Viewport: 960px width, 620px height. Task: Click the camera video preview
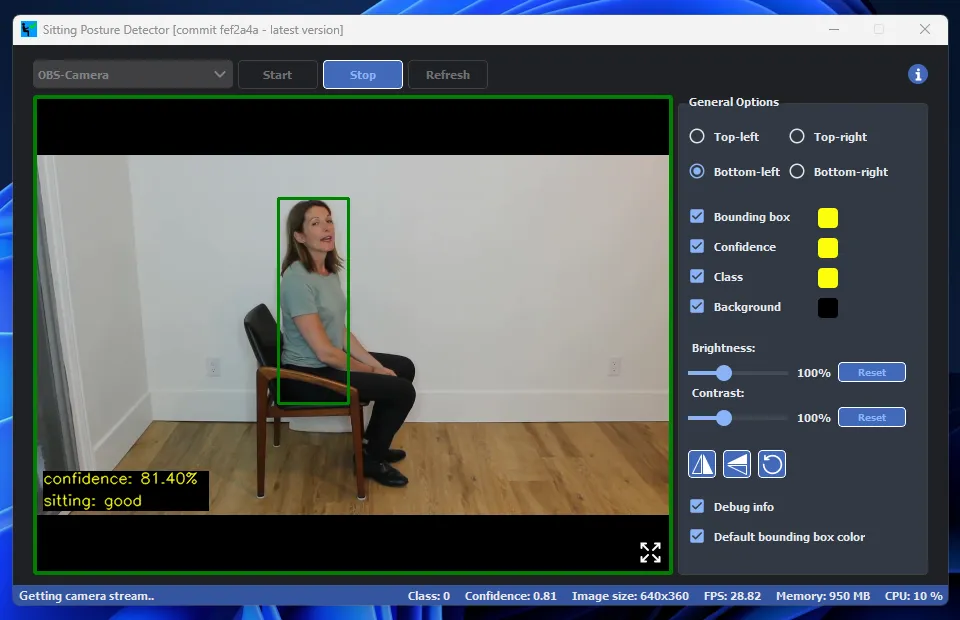pos(353,335)
